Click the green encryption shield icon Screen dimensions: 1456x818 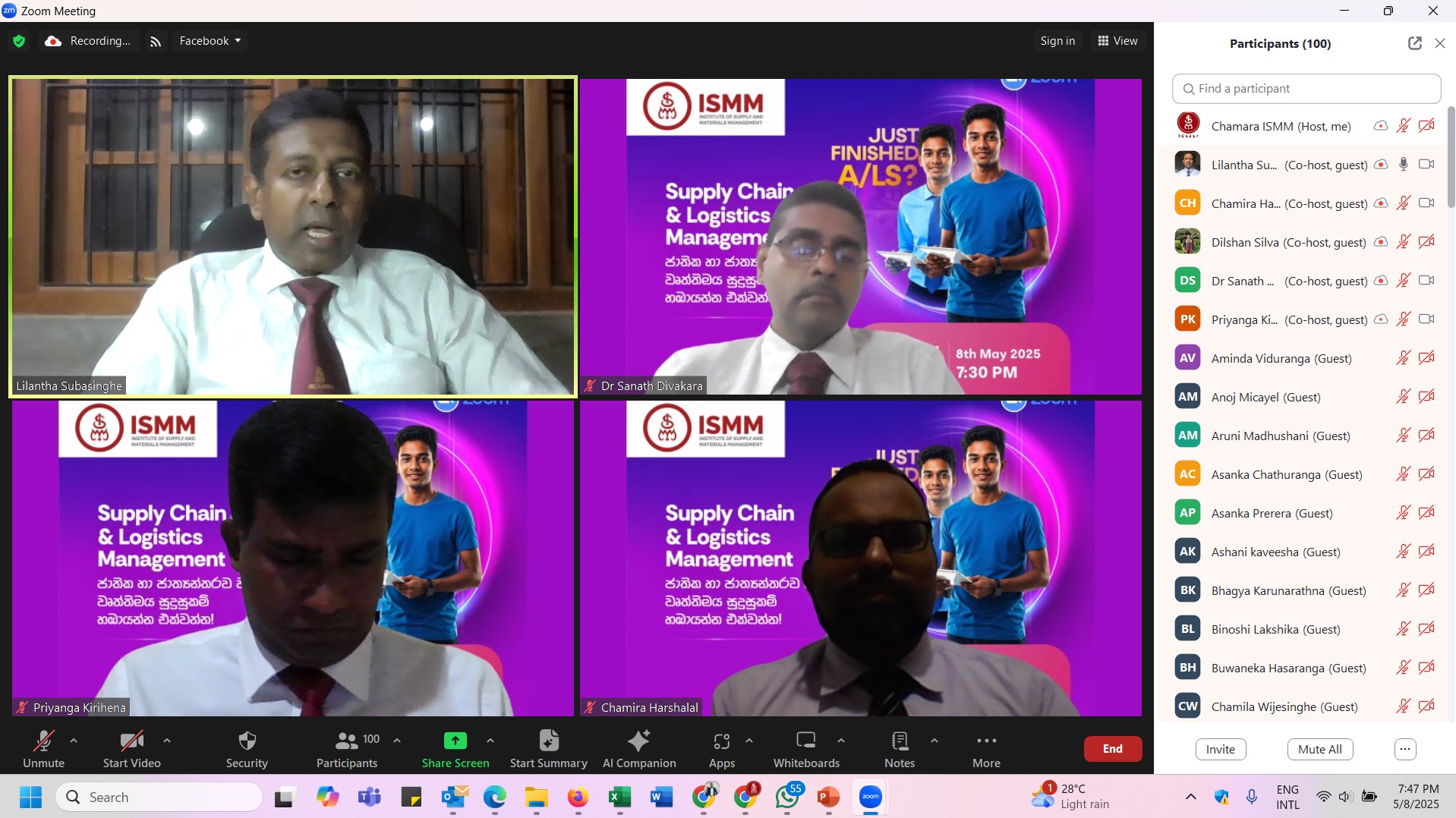click(x=19, y=41)
